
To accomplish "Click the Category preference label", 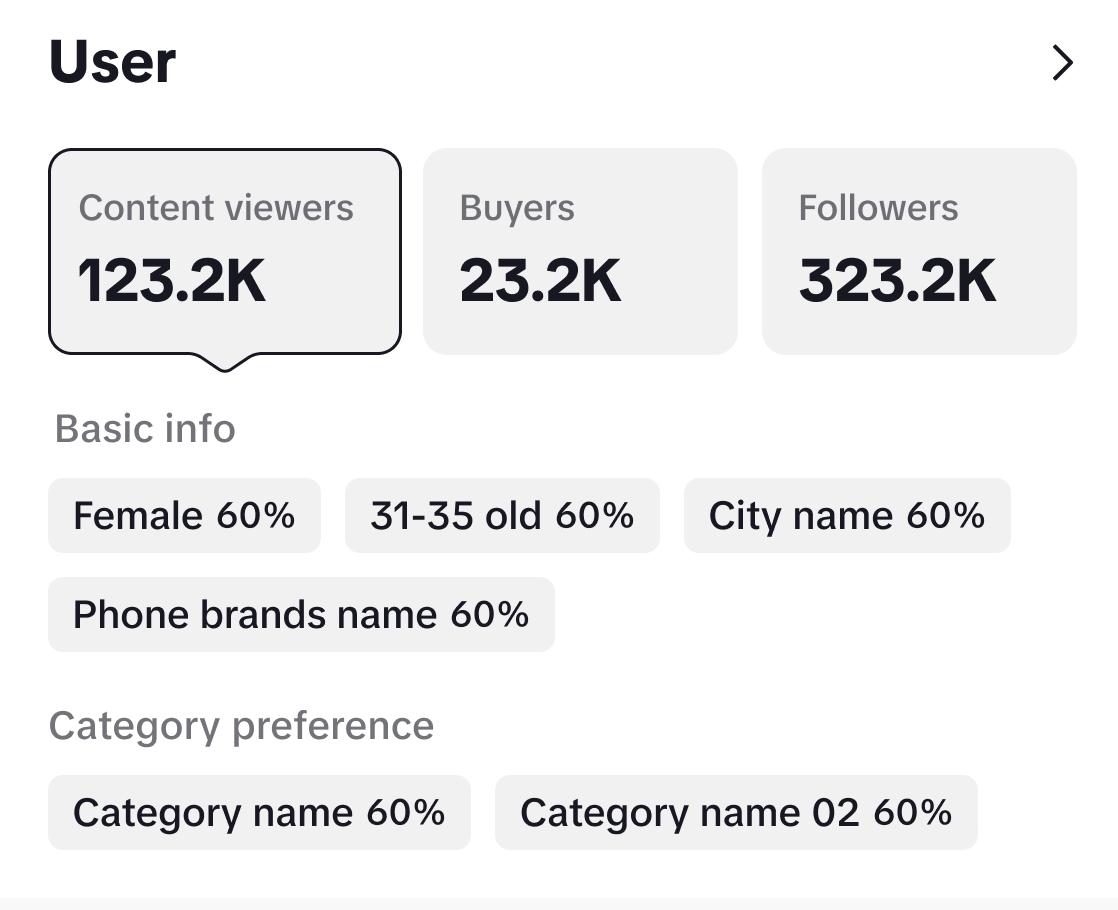I will click(x=241, y=726).
